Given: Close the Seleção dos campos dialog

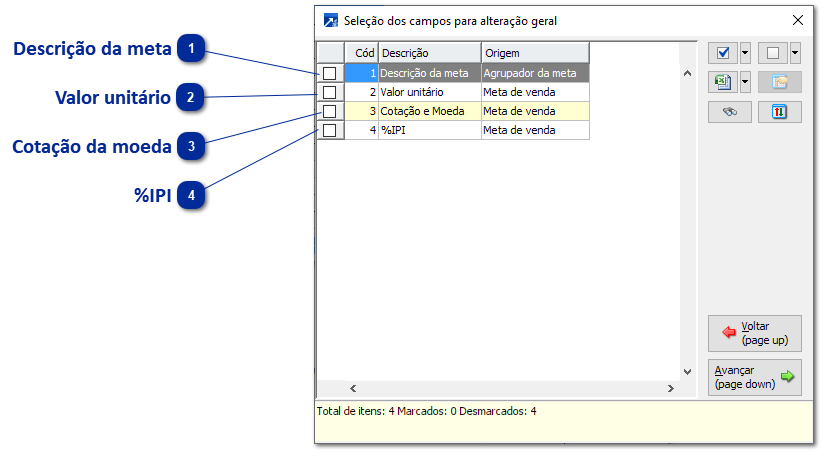Looking at the screenshot, I should tap(797, 20).
